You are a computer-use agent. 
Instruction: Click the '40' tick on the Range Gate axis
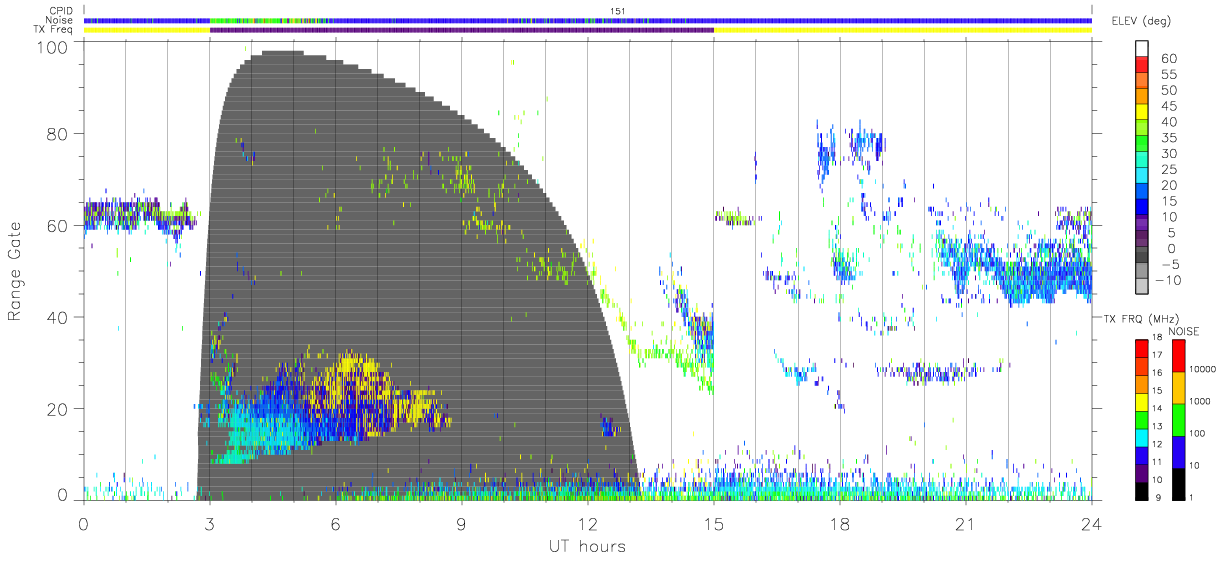click(59, 317)
